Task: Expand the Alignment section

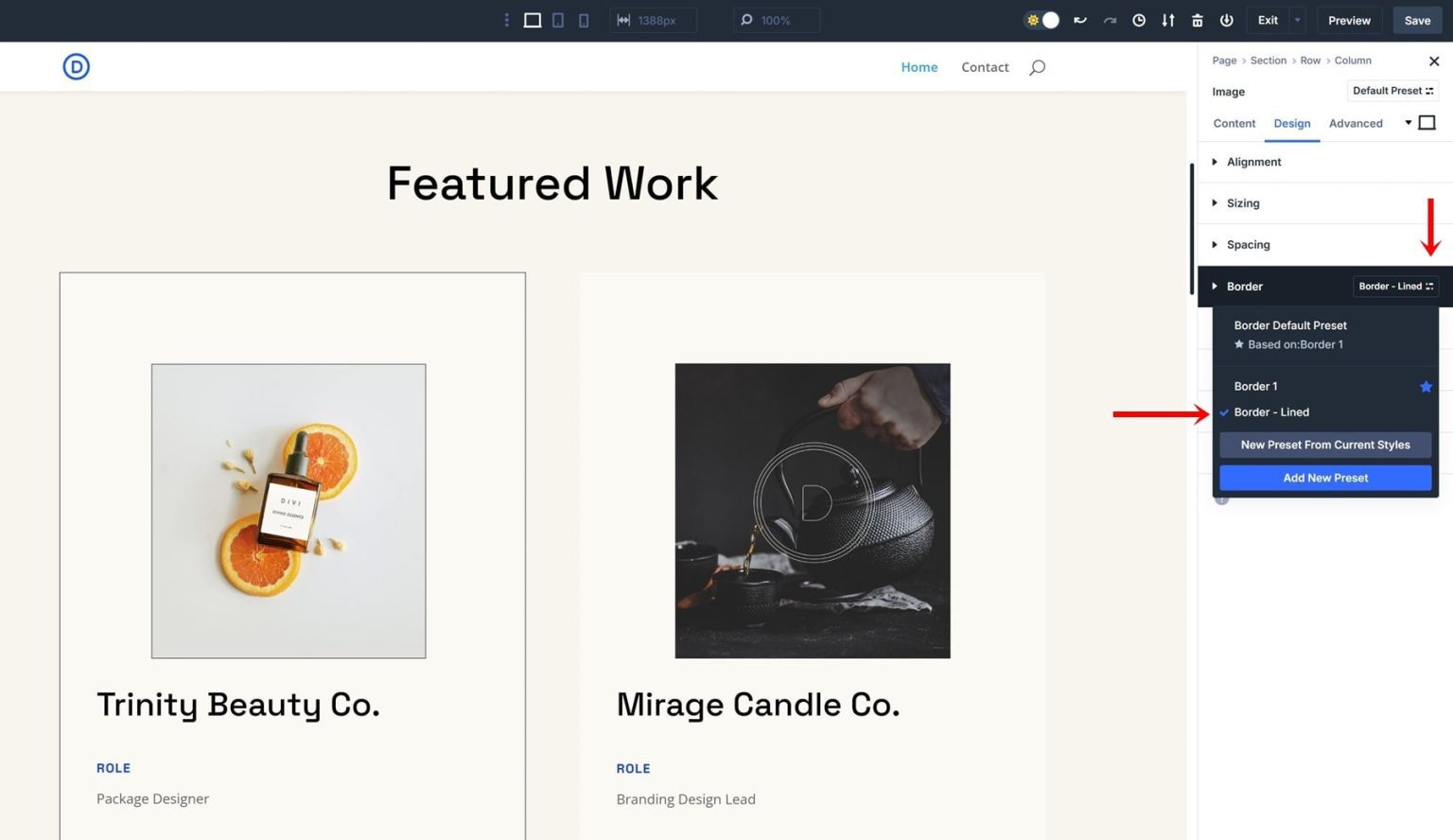Action: (x=1254, y=162)
